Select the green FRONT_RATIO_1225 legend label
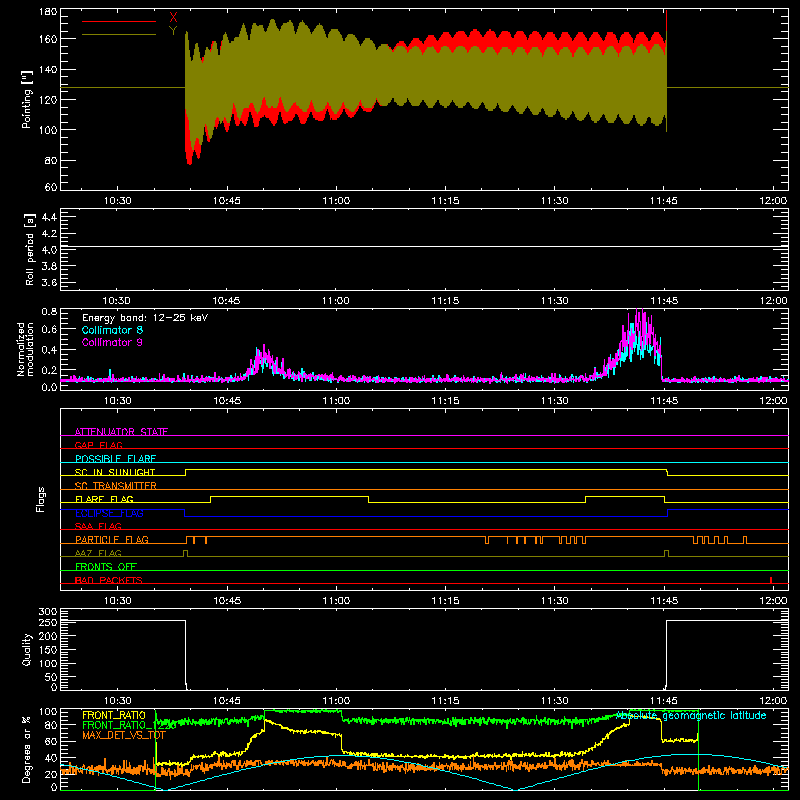 click(x=129, y=725)
